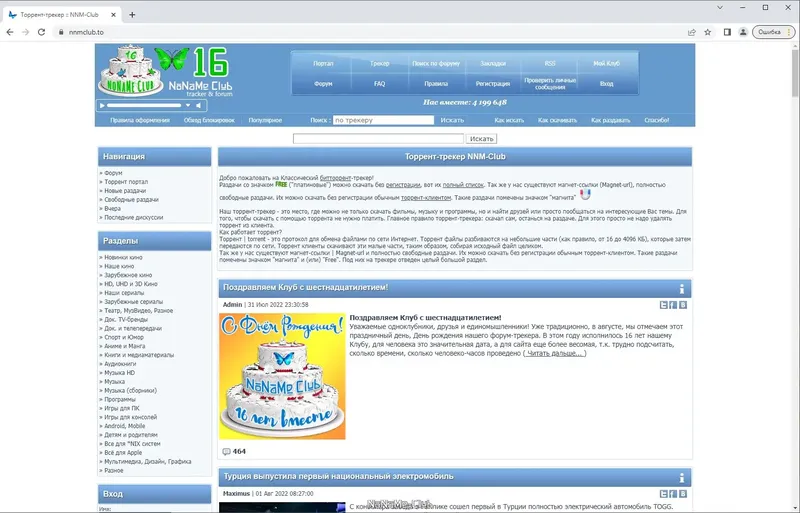The width and height of the screenshot is (800, 513).
Task: Click the Спасибо! link
Action: click(x=657, y=120)
